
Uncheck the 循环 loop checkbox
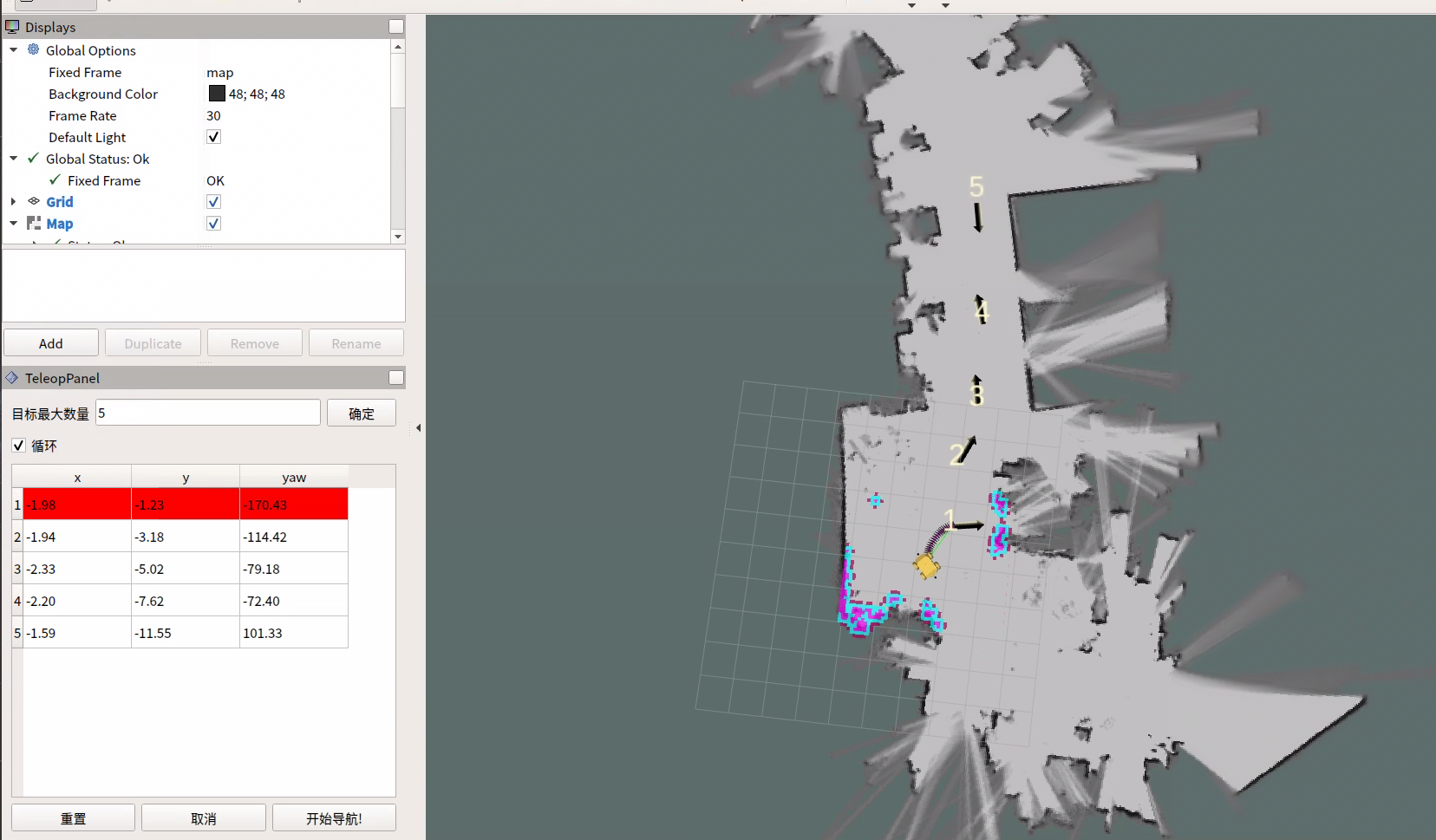tap(18, 446)
